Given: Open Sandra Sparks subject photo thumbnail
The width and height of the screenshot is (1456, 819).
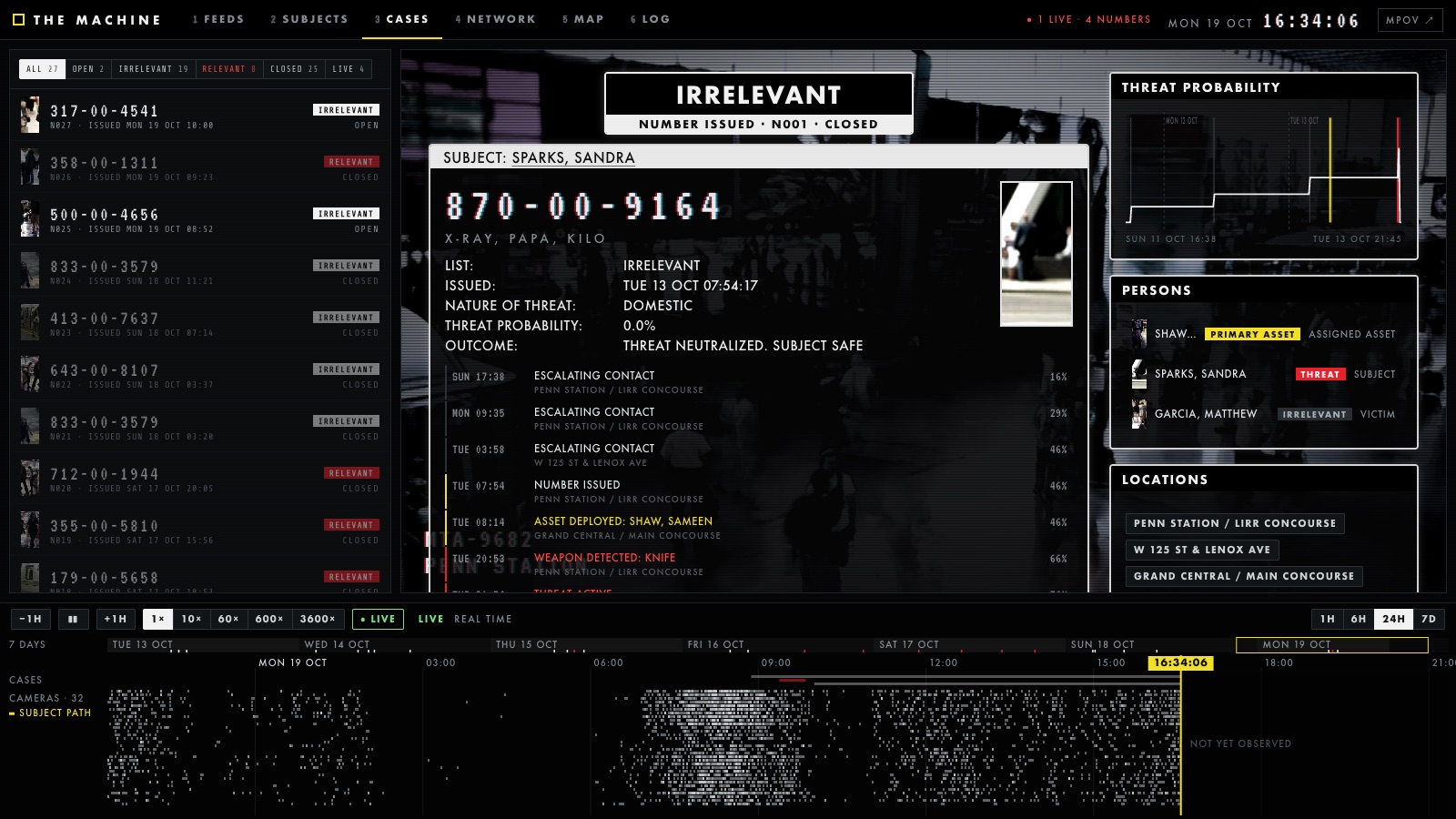Looking at the screenshot, I should click(1036, 254).
